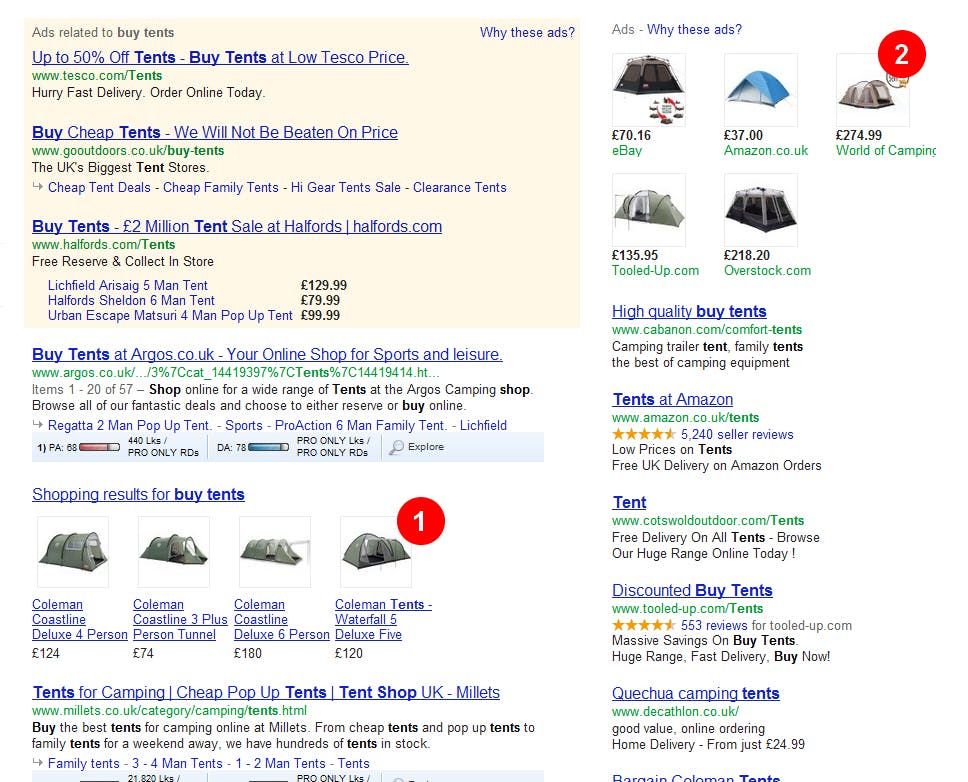This screenshot has width=968, height=782.
Task: Click the 5,240 seller reviews link
Action: 737,435
